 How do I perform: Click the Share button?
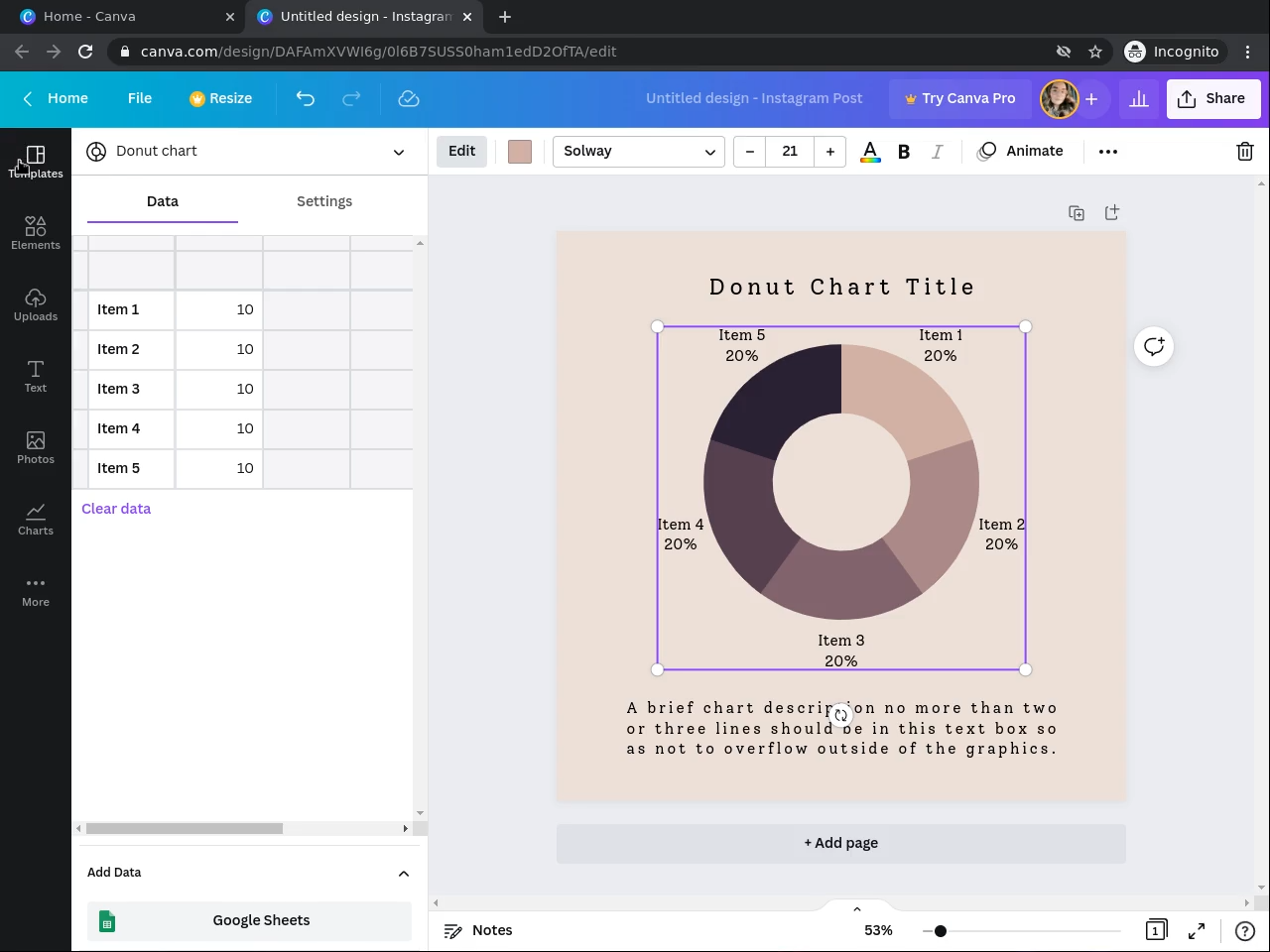[1212, 98]
